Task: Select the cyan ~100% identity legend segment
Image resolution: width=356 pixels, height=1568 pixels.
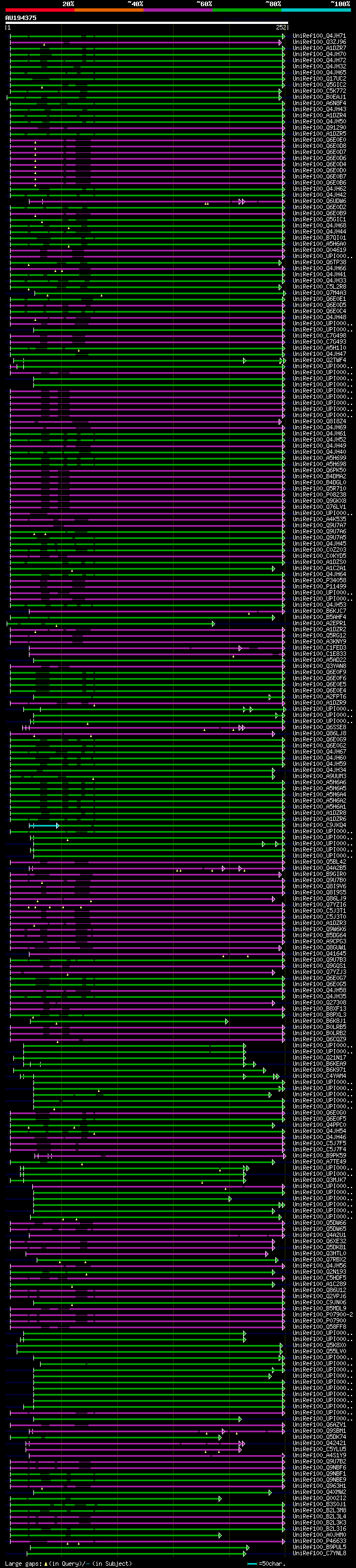Action: 316,10
